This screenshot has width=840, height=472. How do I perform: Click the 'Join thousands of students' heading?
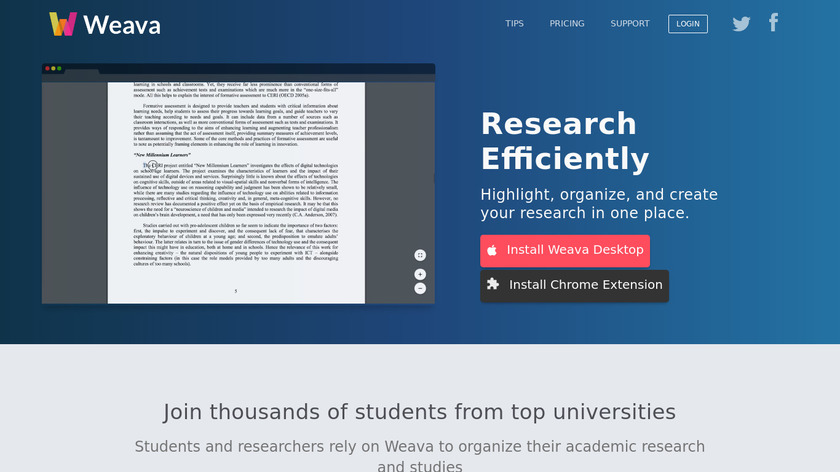coord(419,412)
